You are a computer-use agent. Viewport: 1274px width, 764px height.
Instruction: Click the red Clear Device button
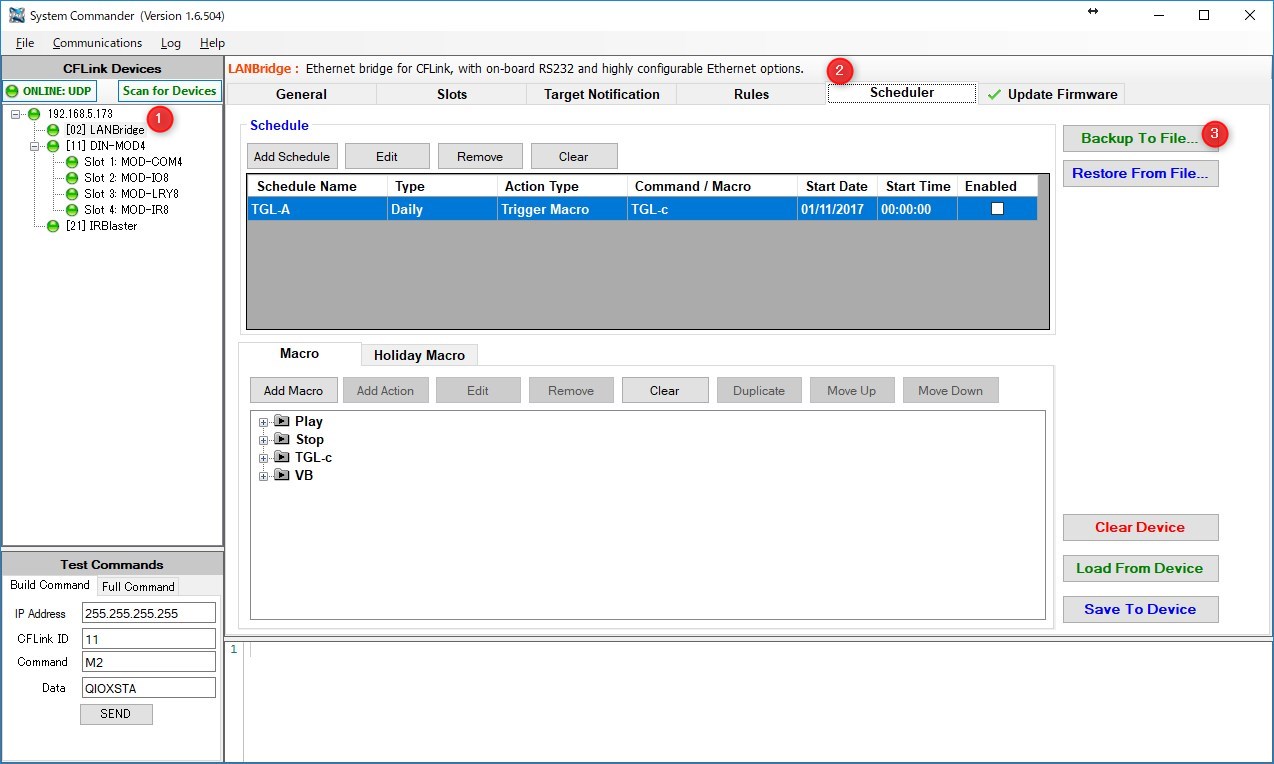1140,527
